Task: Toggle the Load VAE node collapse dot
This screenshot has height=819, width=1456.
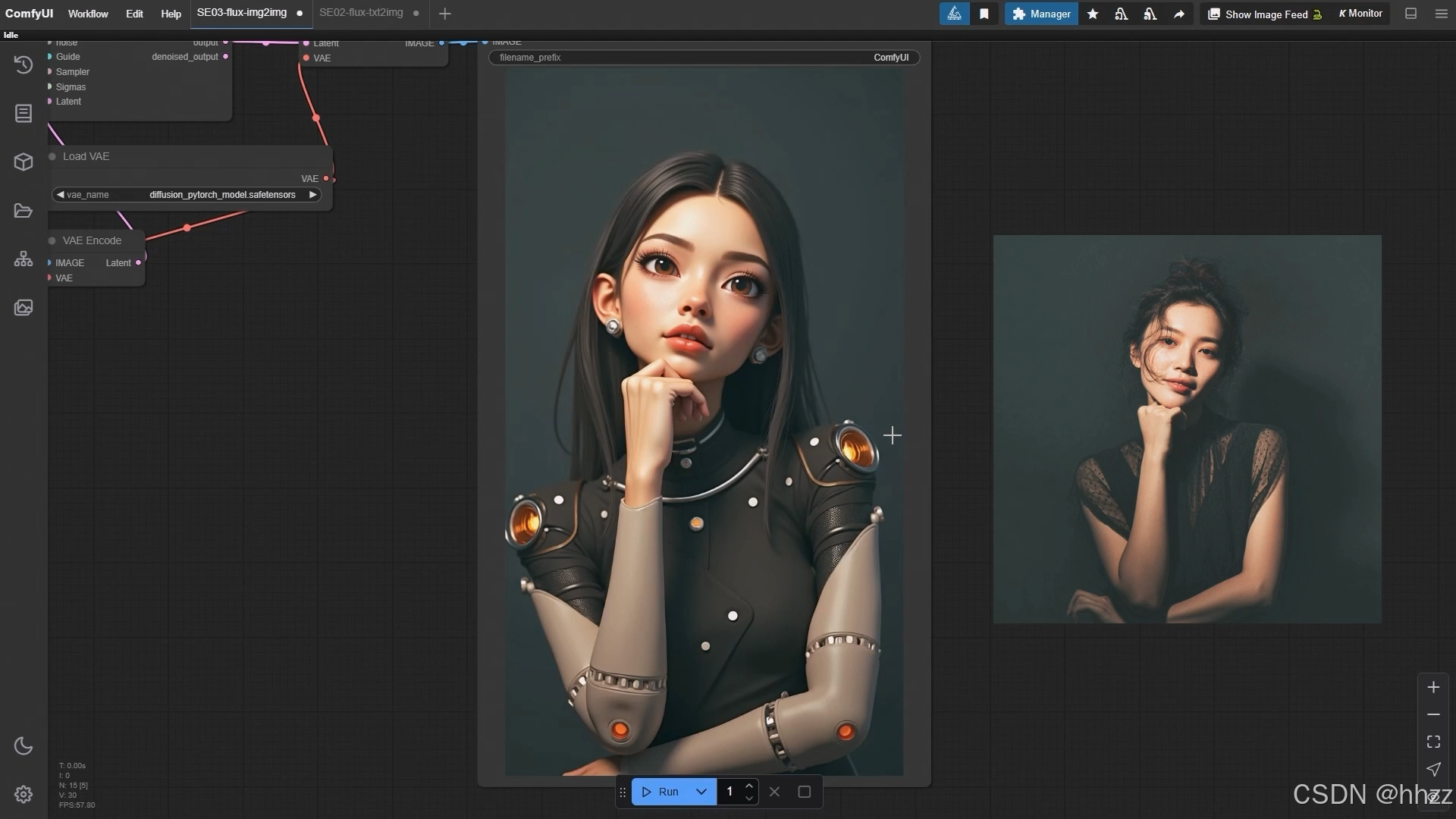Action: 52,156
